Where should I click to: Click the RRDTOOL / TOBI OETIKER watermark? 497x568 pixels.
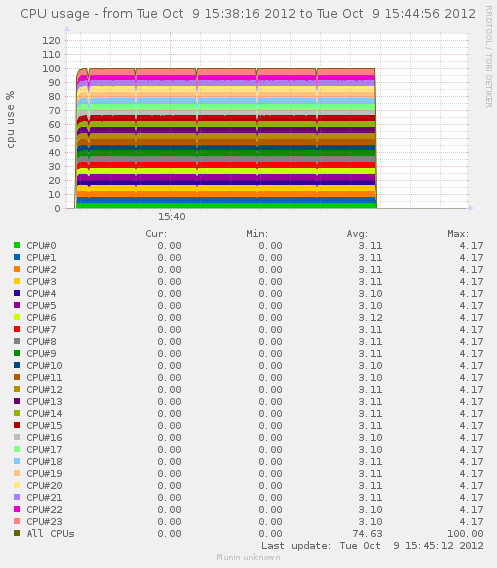489,57
